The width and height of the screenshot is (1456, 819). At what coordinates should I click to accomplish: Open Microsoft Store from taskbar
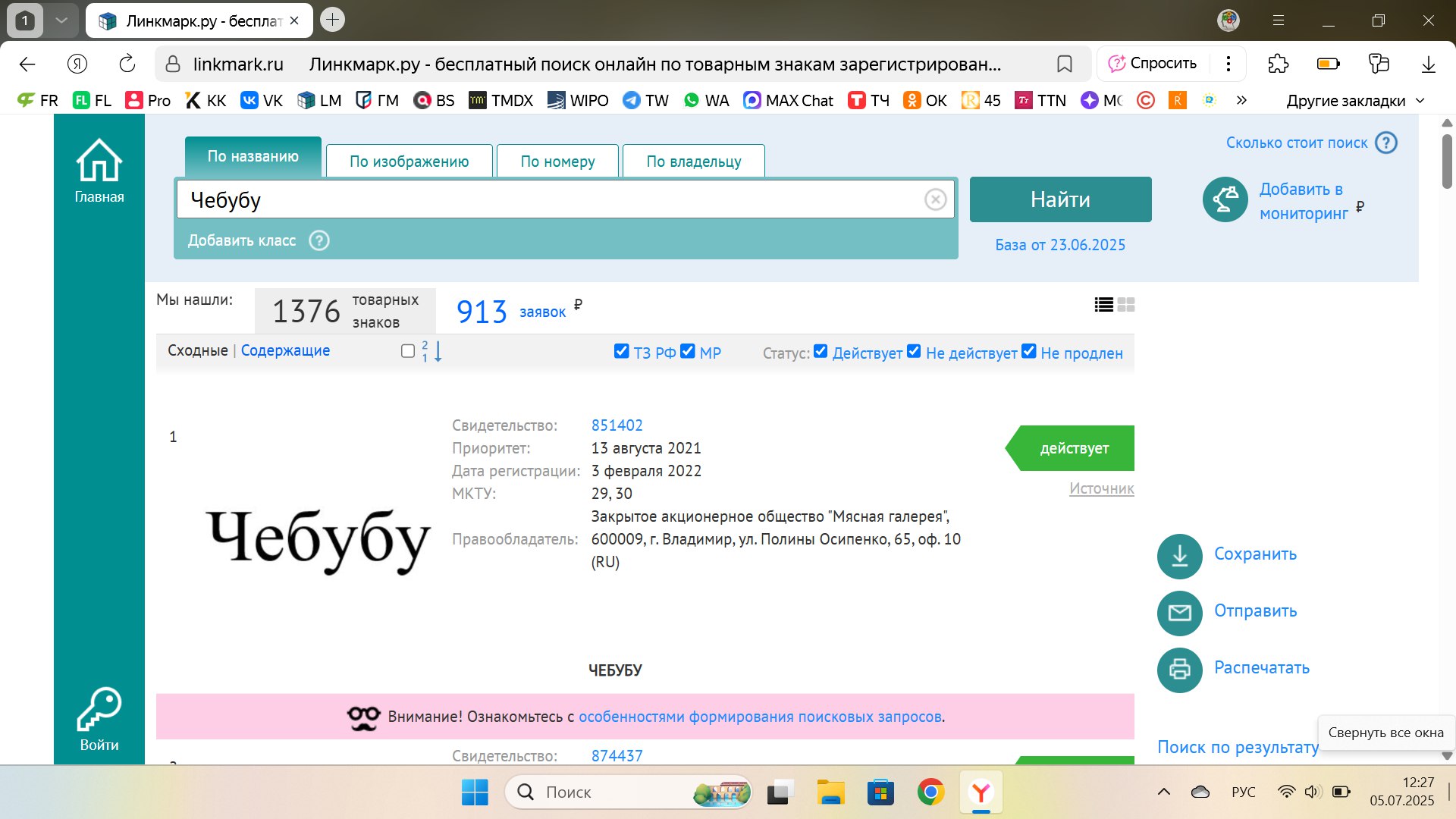[x=880, y=792]
